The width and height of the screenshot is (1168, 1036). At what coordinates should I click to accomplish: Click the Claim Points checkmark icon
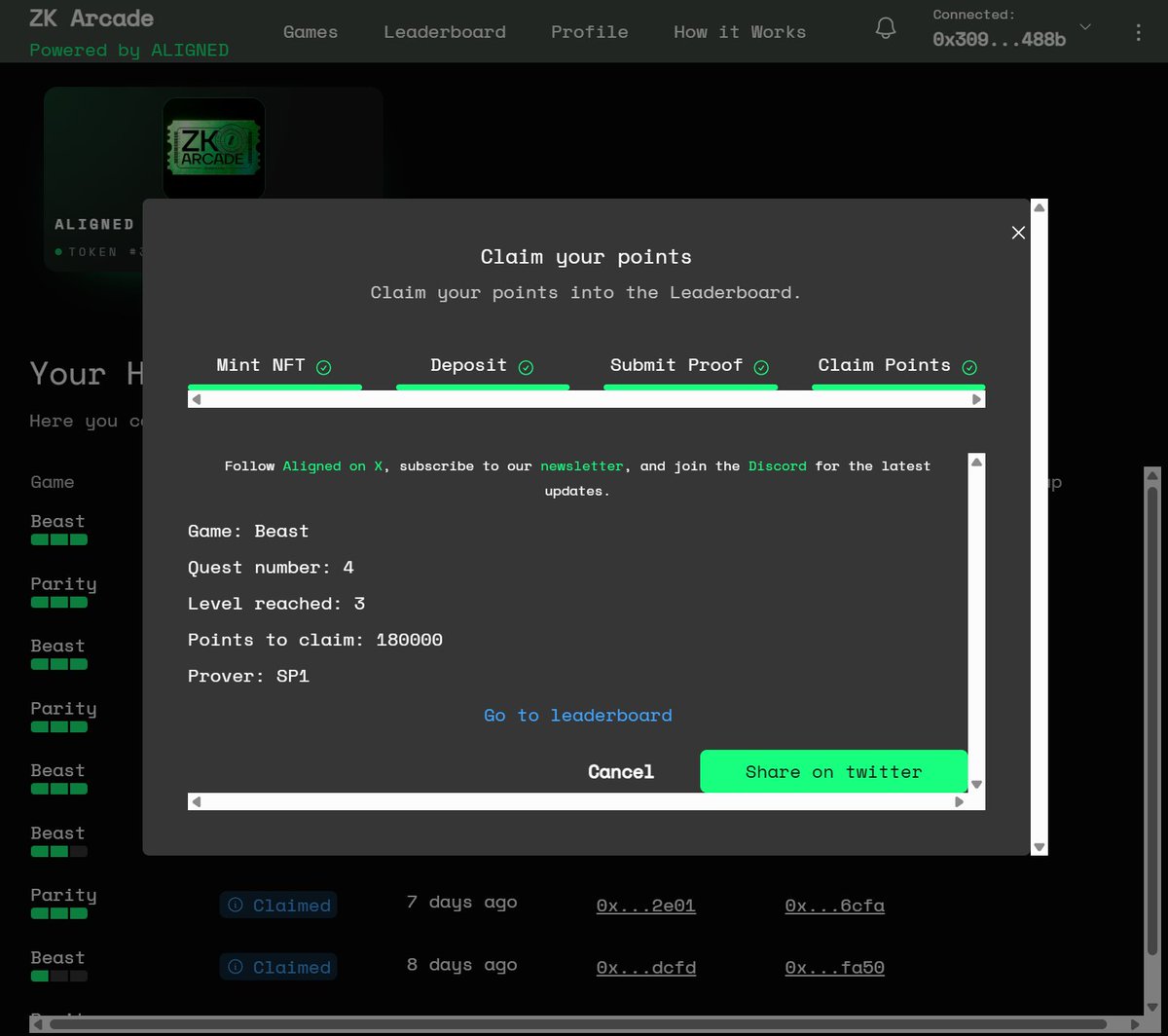969,367
